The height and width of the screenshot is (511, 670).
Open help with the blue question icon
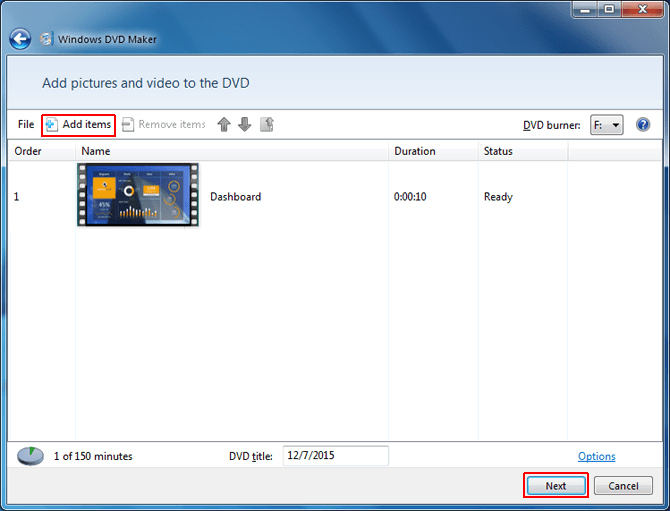[x=643, y=125]
